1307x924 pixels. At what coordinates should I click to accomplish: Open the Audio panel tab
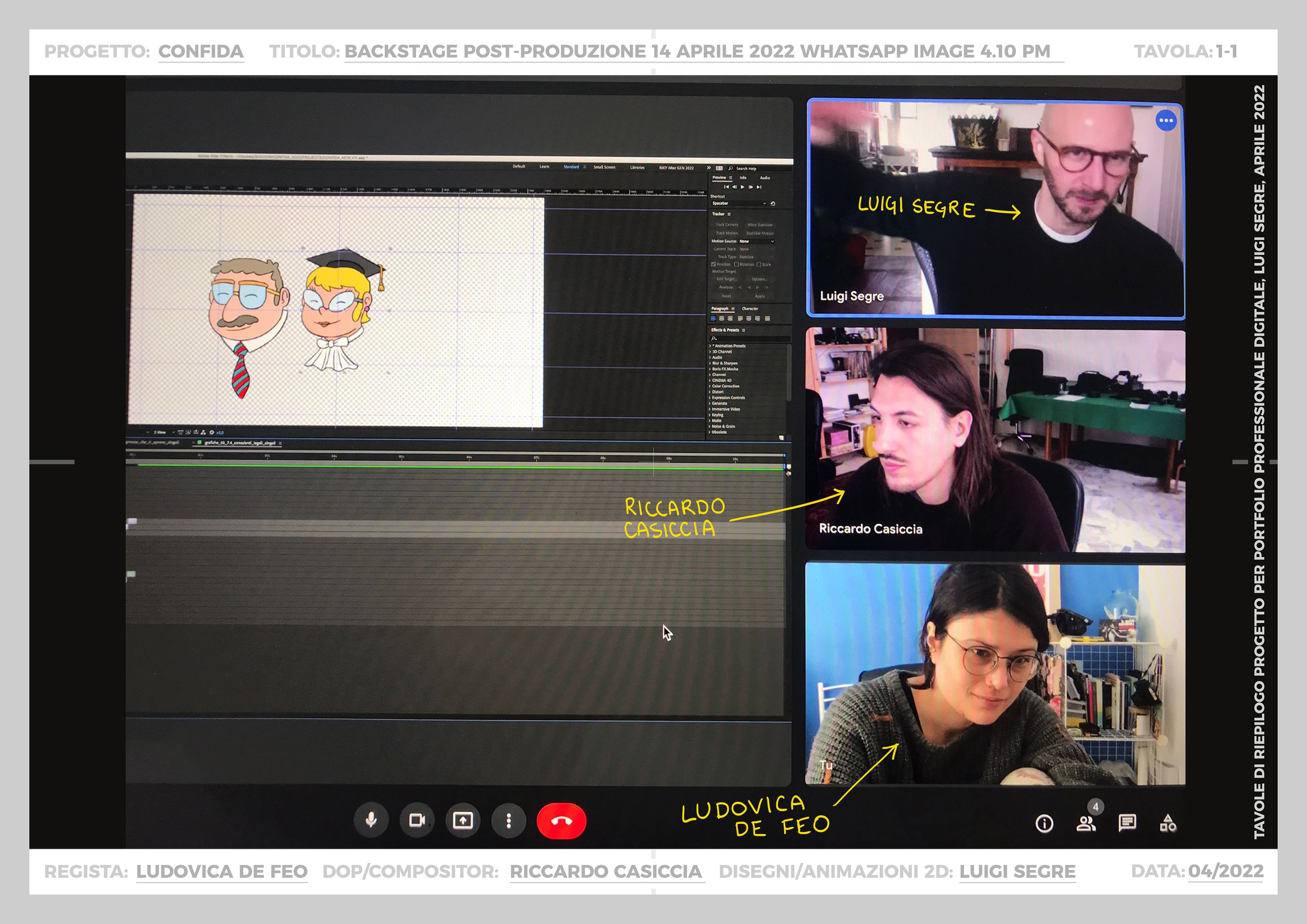pyautogui.click(x=765, y=178)
